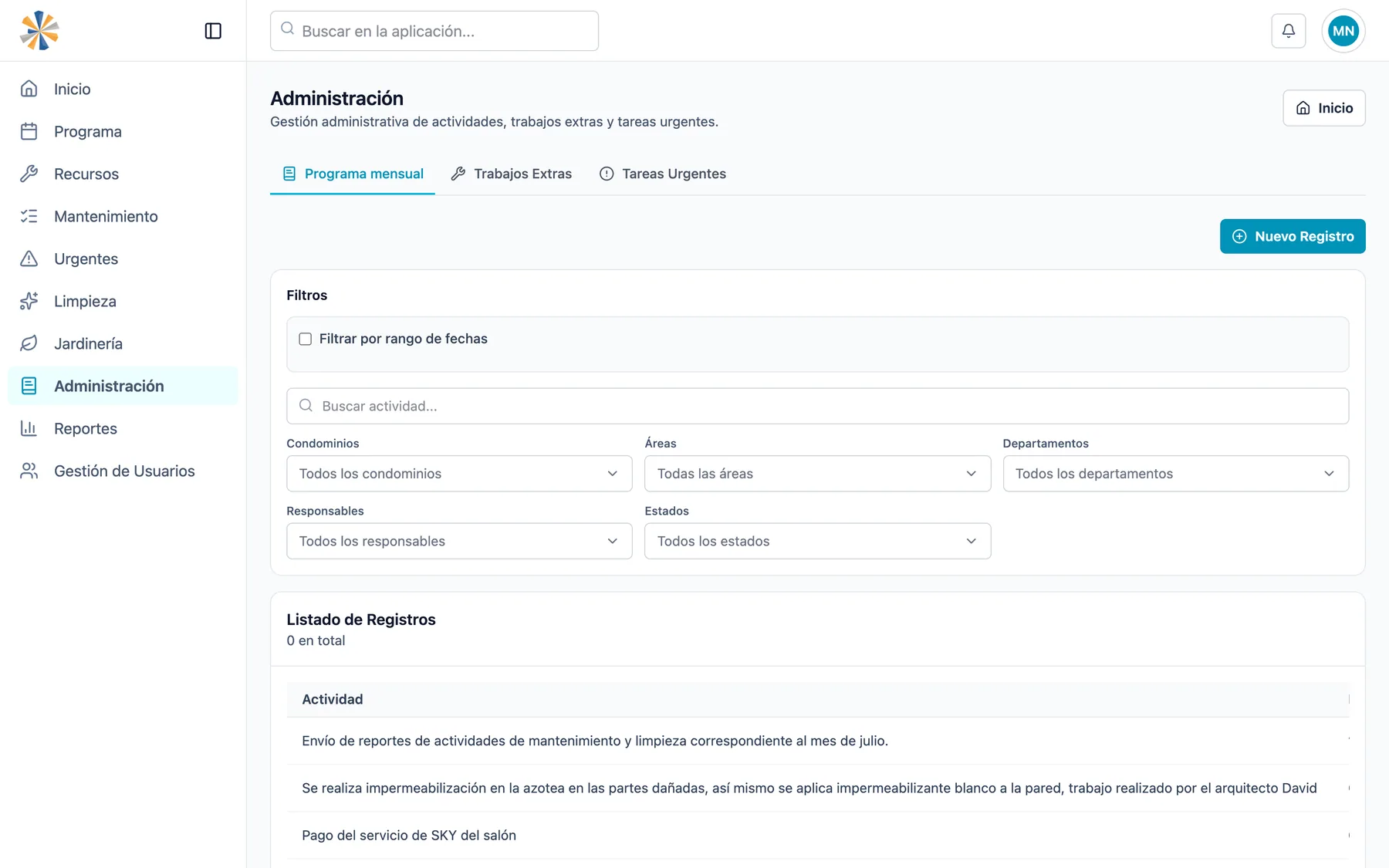The image size is (1389, 868).
Task: Click the Listado de Registros heading
Action: point(361,620)
